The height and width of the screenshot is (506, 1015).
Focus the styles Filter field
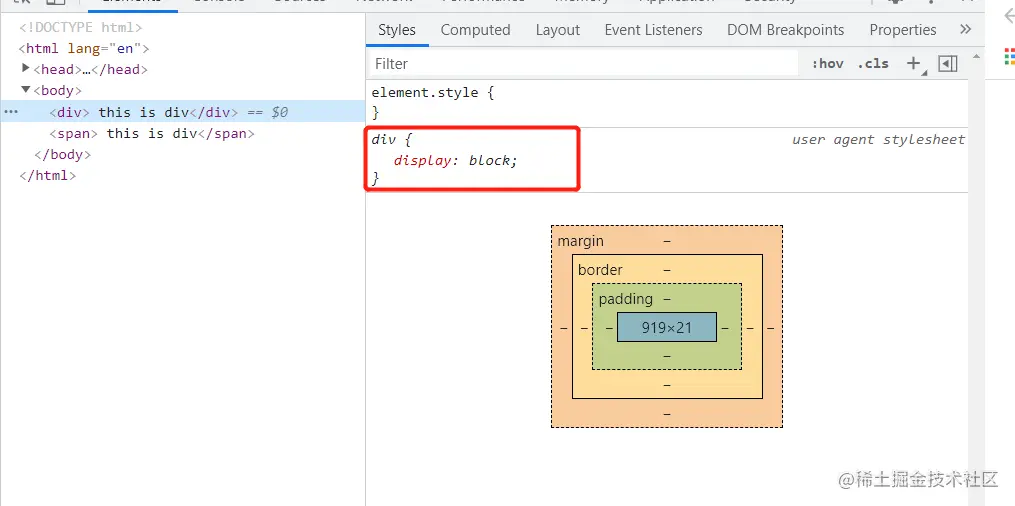(584, 63)
